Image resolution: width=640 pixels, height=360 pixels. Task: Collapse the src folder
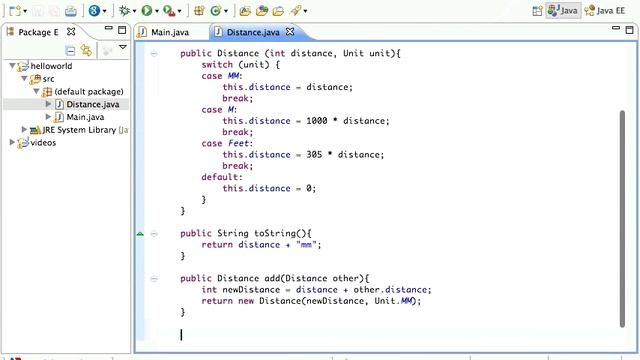[x=24, y=78]
